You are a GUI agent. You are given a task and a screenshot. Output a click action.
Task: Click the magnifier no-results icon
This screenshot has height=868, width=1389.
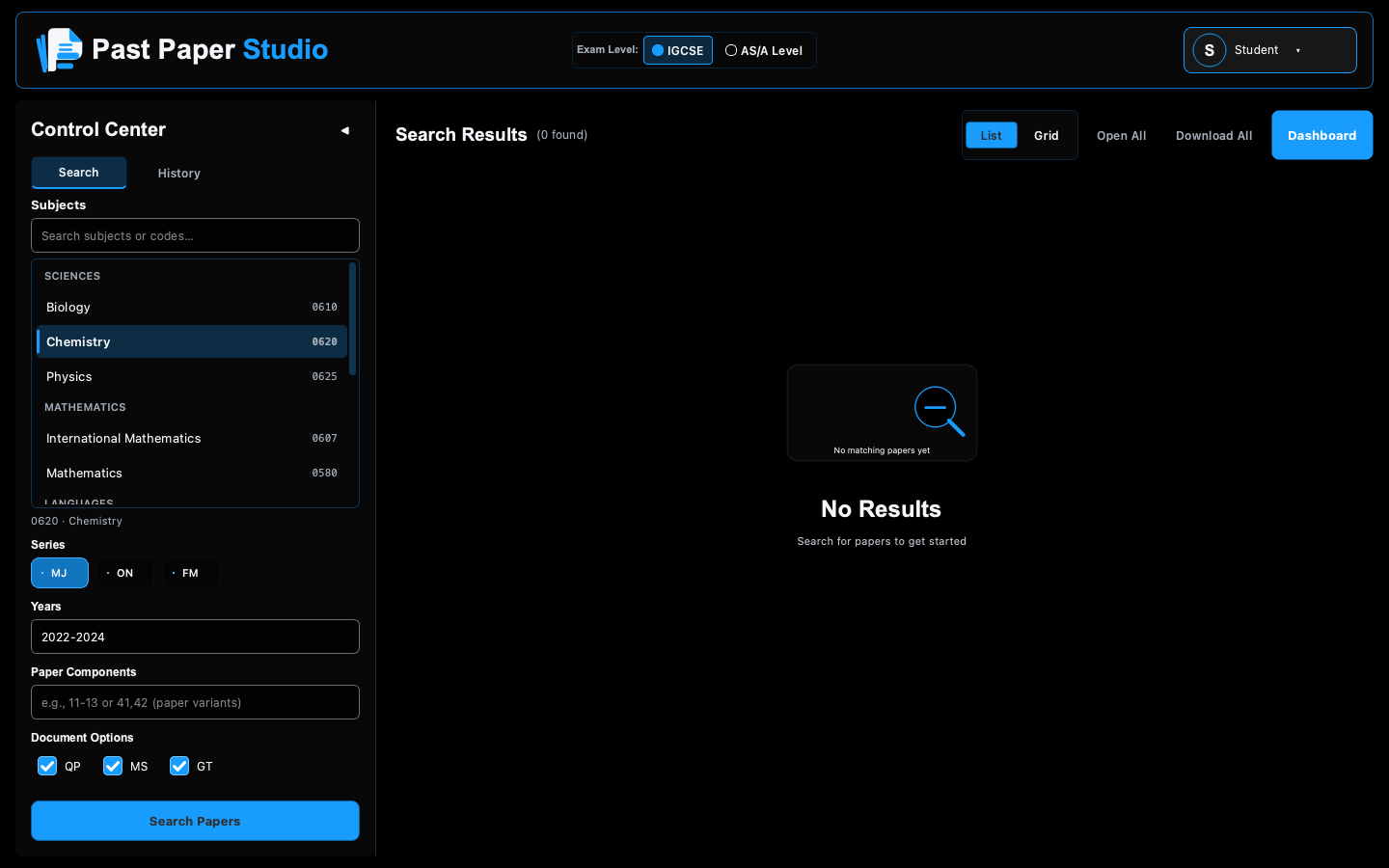click(x=940, y=412)
